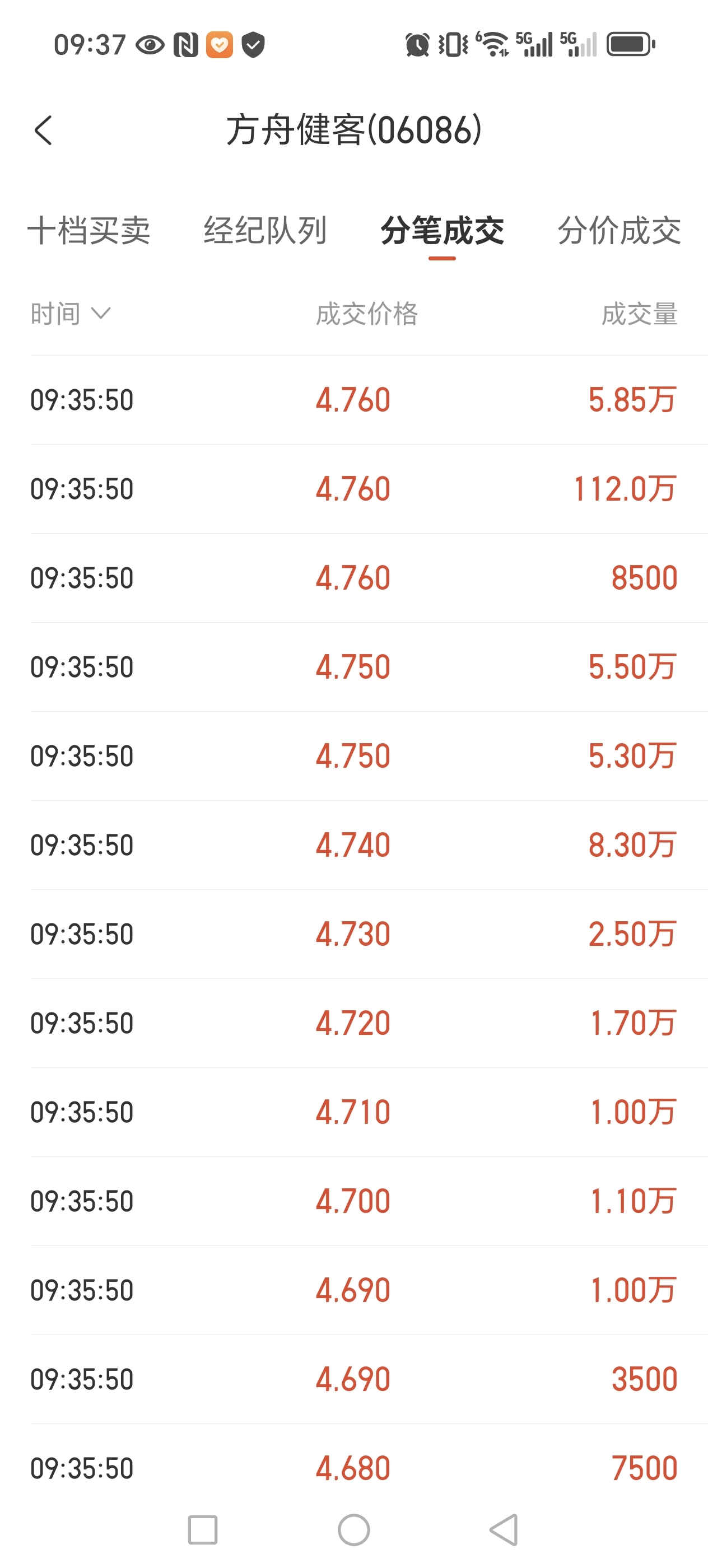Tap the alarm clock status icon
The image size is (708, 1568).
[417, 45]
